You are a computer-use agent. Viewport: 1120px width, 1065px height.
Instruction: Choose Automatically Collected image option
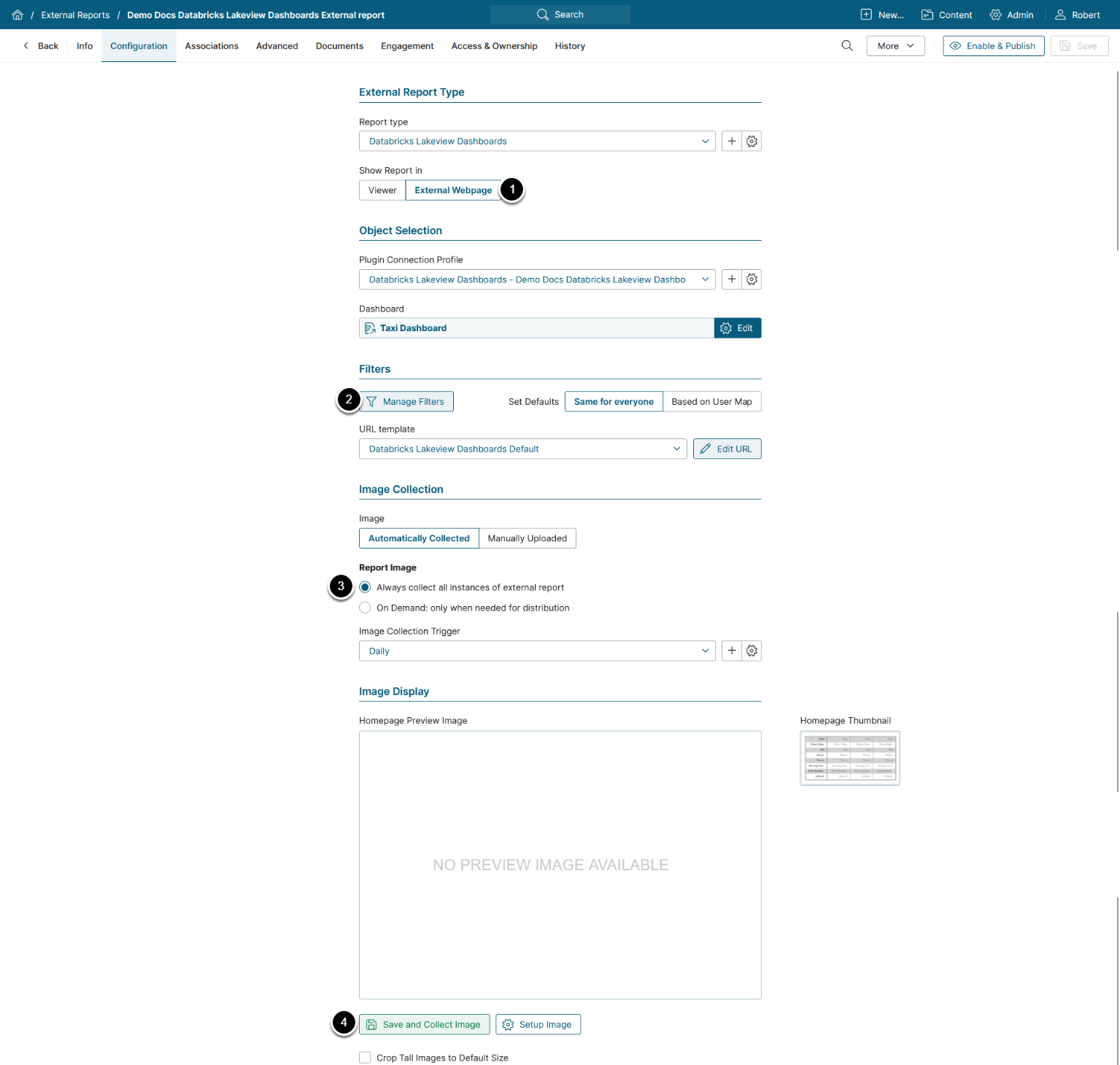[419, 538]
